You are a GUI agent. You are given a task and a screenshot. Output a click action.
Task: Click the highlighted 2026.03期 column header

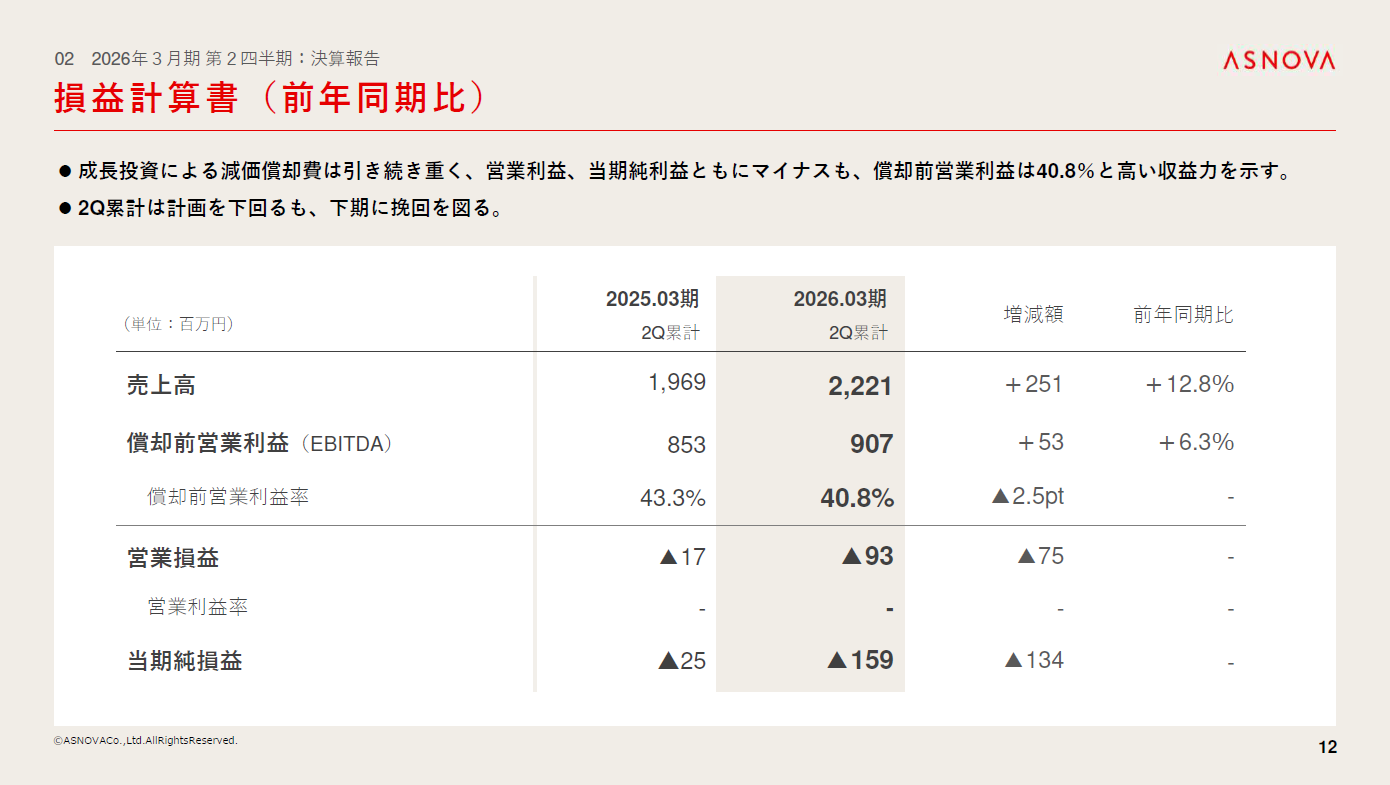pos(840,299)
